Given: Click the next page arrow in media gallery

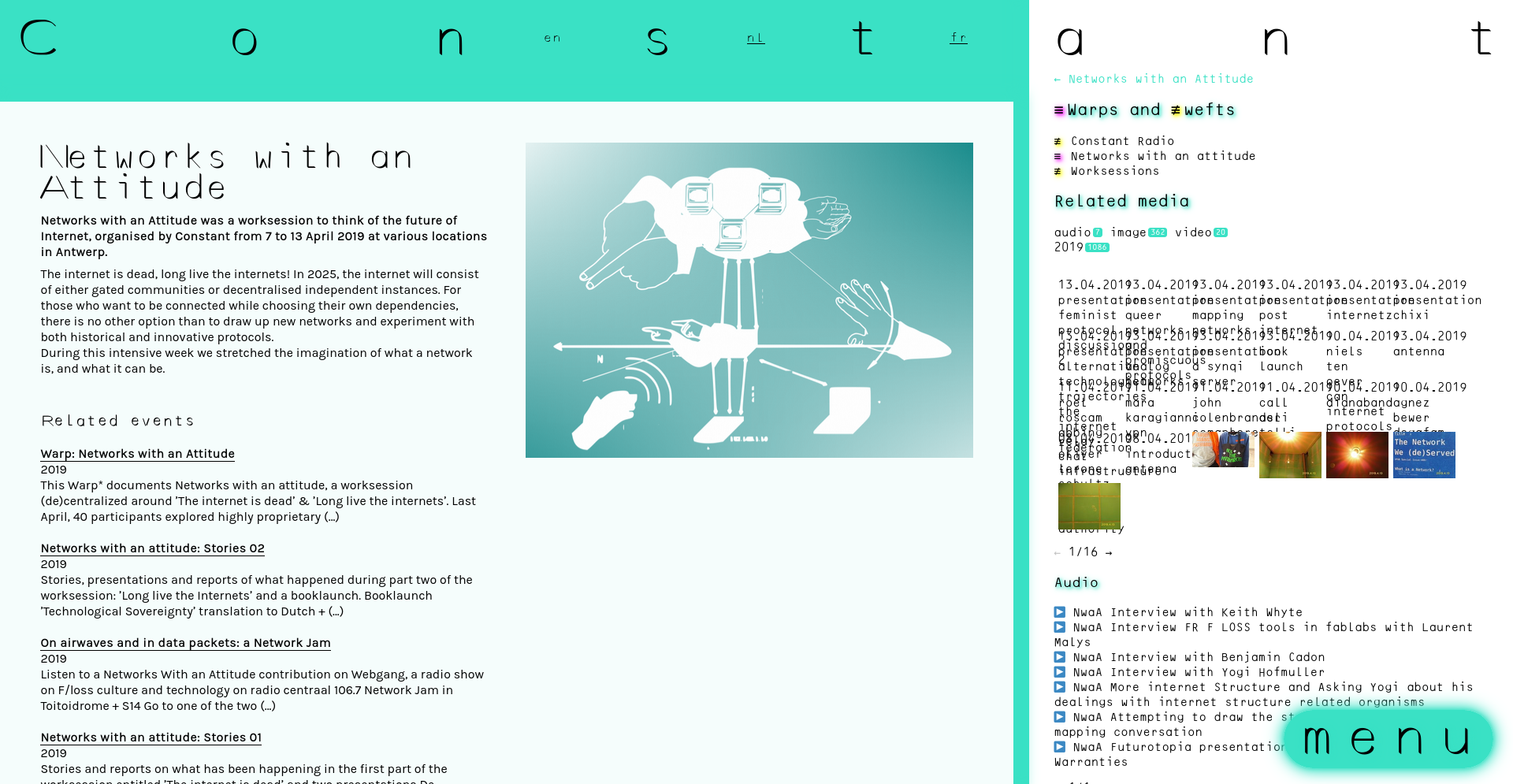Looking at the screenshot, I should pyautogui.click(x=1109, y=552).
